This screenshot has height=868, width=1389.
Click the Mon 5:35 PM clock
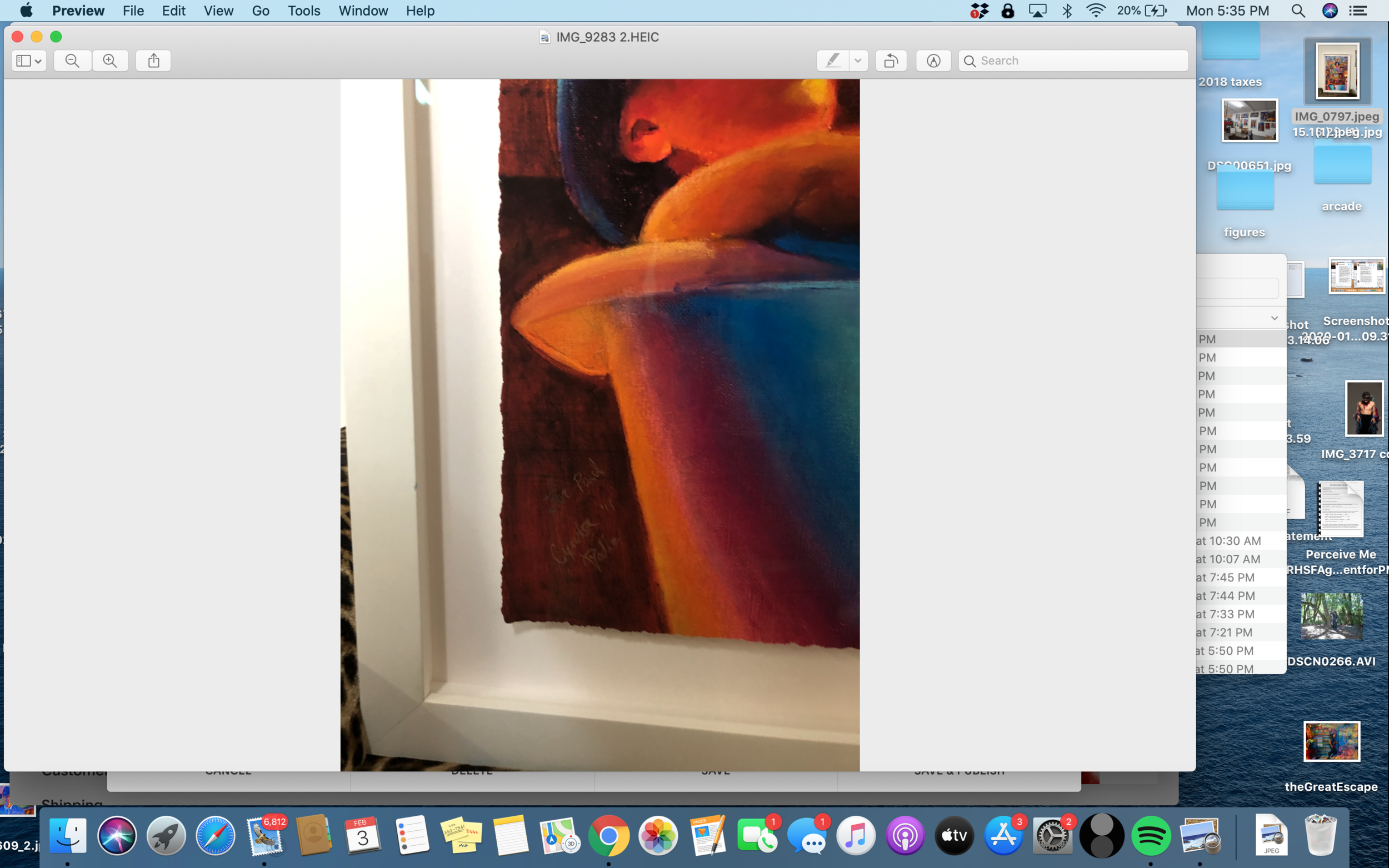tap(1227, 11)
